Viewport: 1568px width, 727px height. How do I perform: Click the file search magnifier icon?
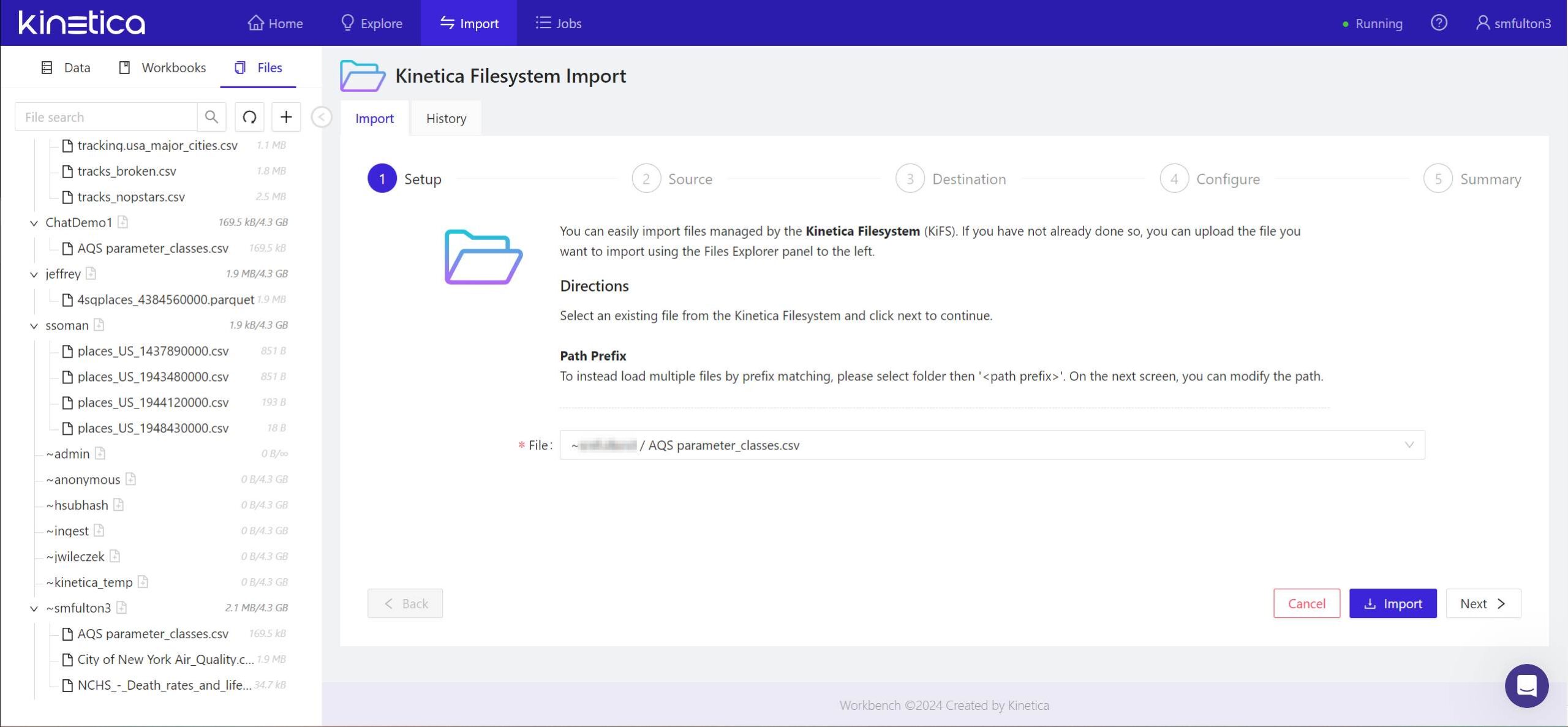(211, 117)
